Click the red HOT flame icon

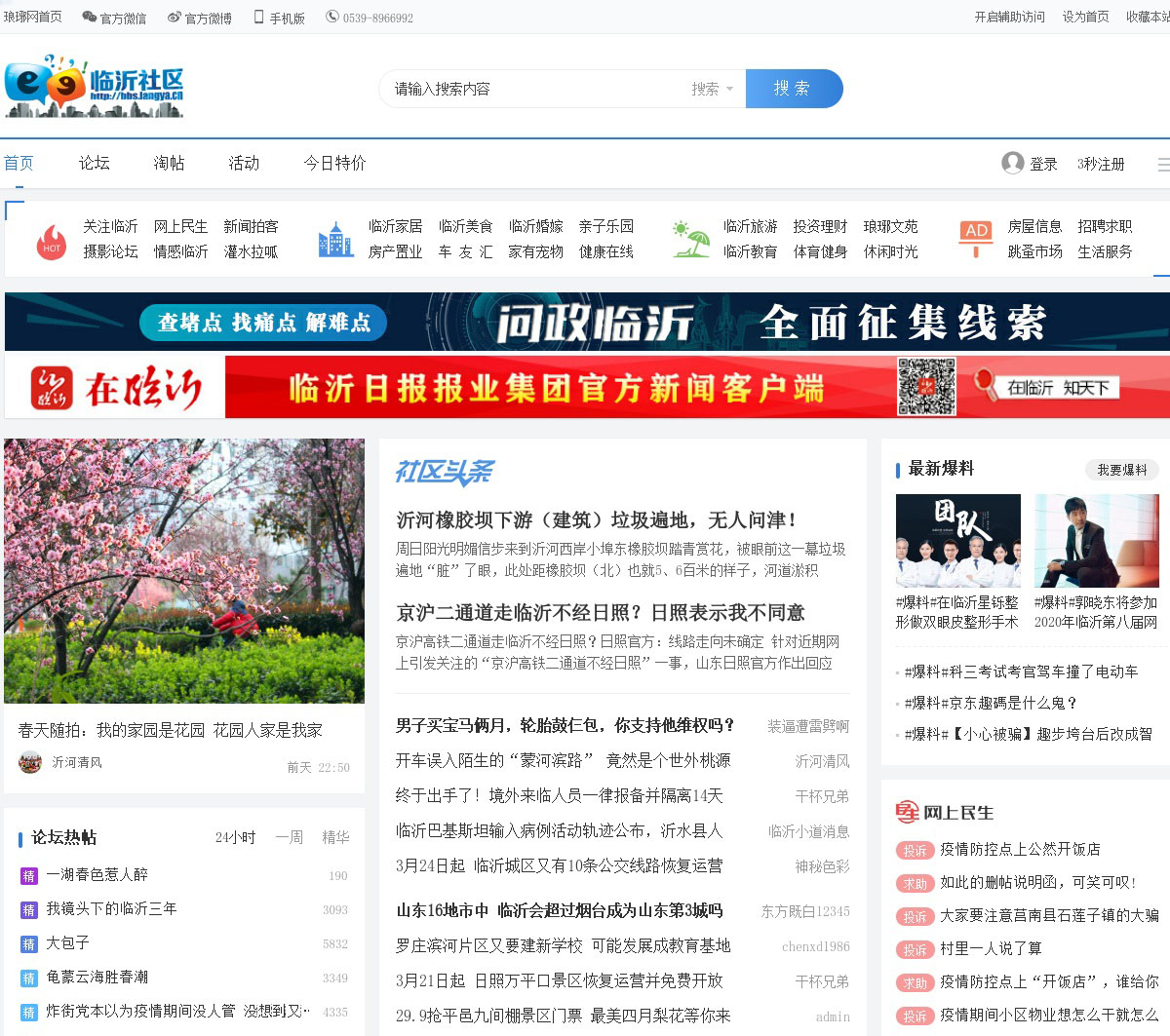tap(51, 240)
